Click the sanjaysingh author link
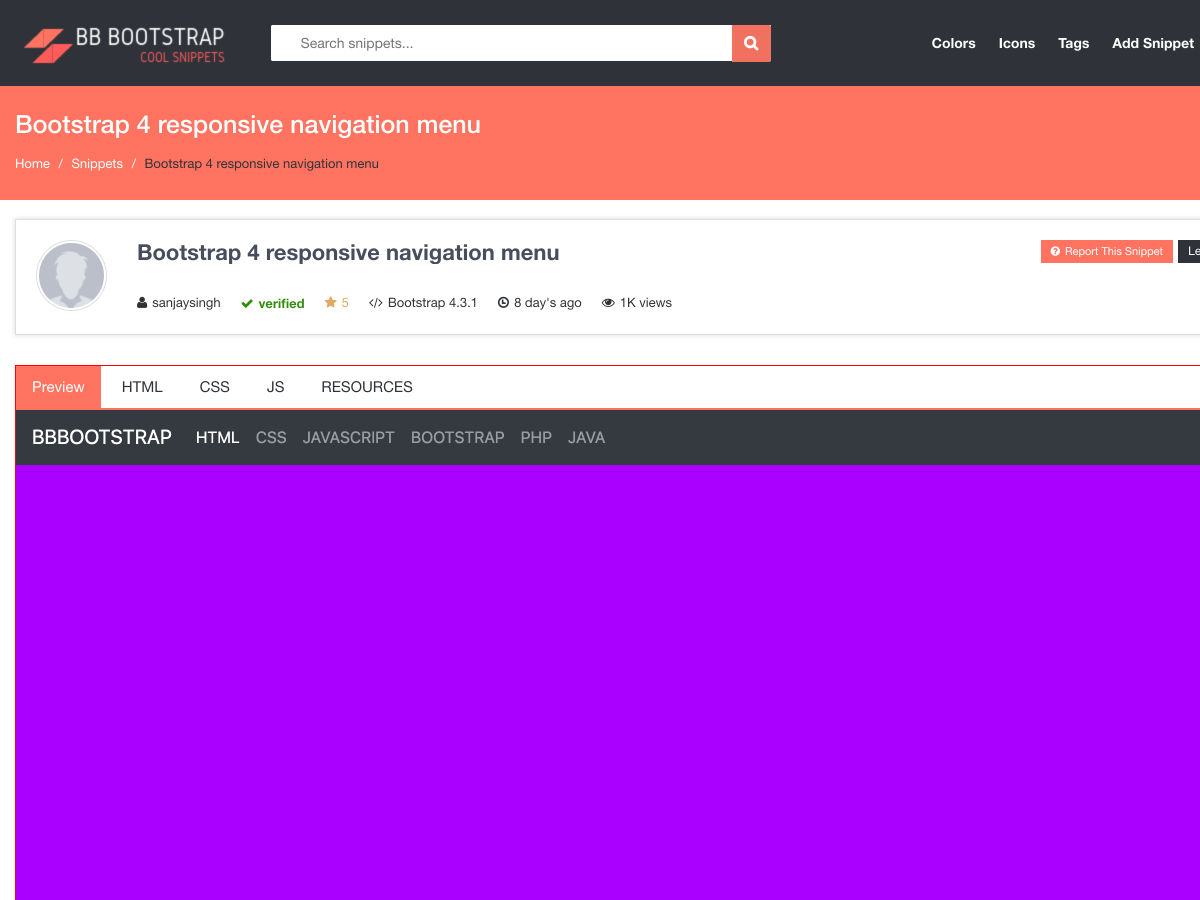The image size is (1200, 900). (x=186, y=303)
